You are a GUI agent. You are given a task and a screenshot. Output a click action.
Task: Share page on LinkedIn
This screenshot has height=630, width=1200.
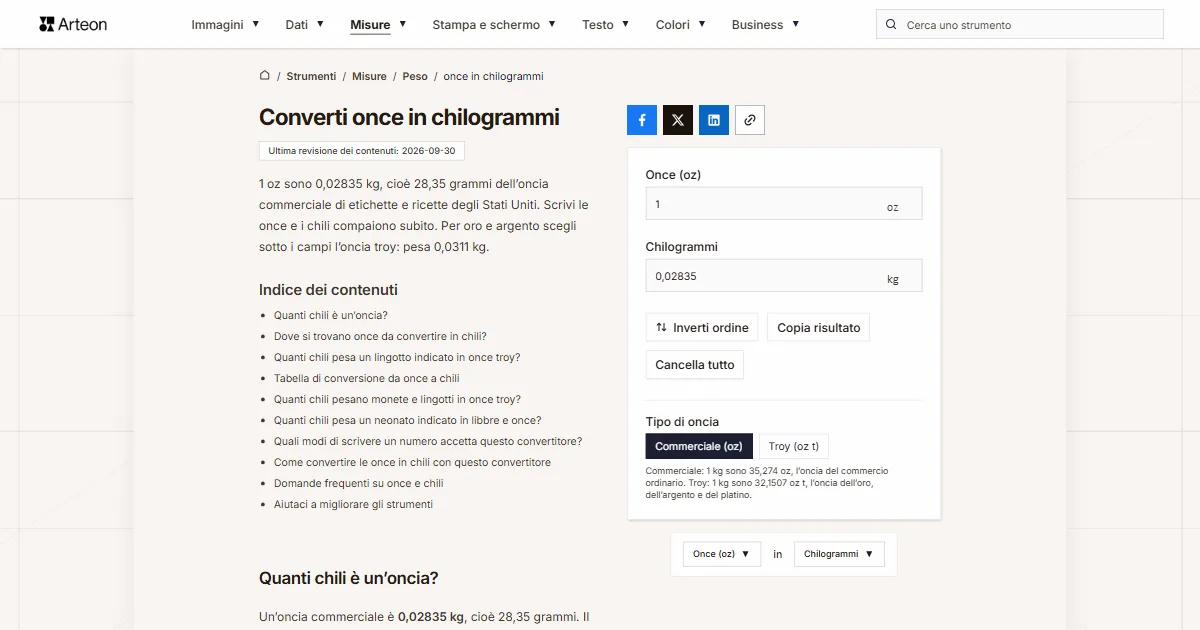click(714, 120)
